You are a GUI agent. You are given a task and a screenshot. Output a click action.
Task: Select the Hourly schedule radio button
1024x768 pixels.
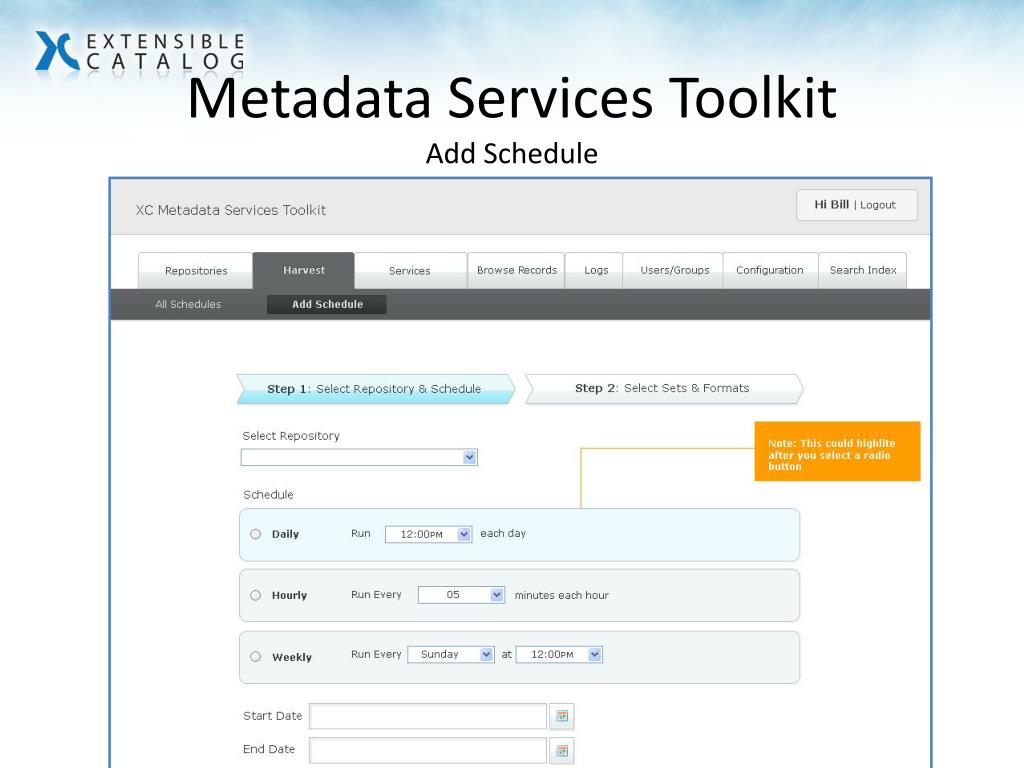coord(255,596)
